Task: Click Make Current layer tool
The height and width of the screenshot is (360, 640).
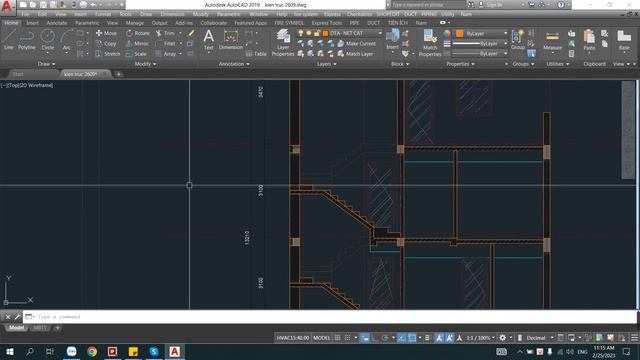Action: click(x=357, y=43)
